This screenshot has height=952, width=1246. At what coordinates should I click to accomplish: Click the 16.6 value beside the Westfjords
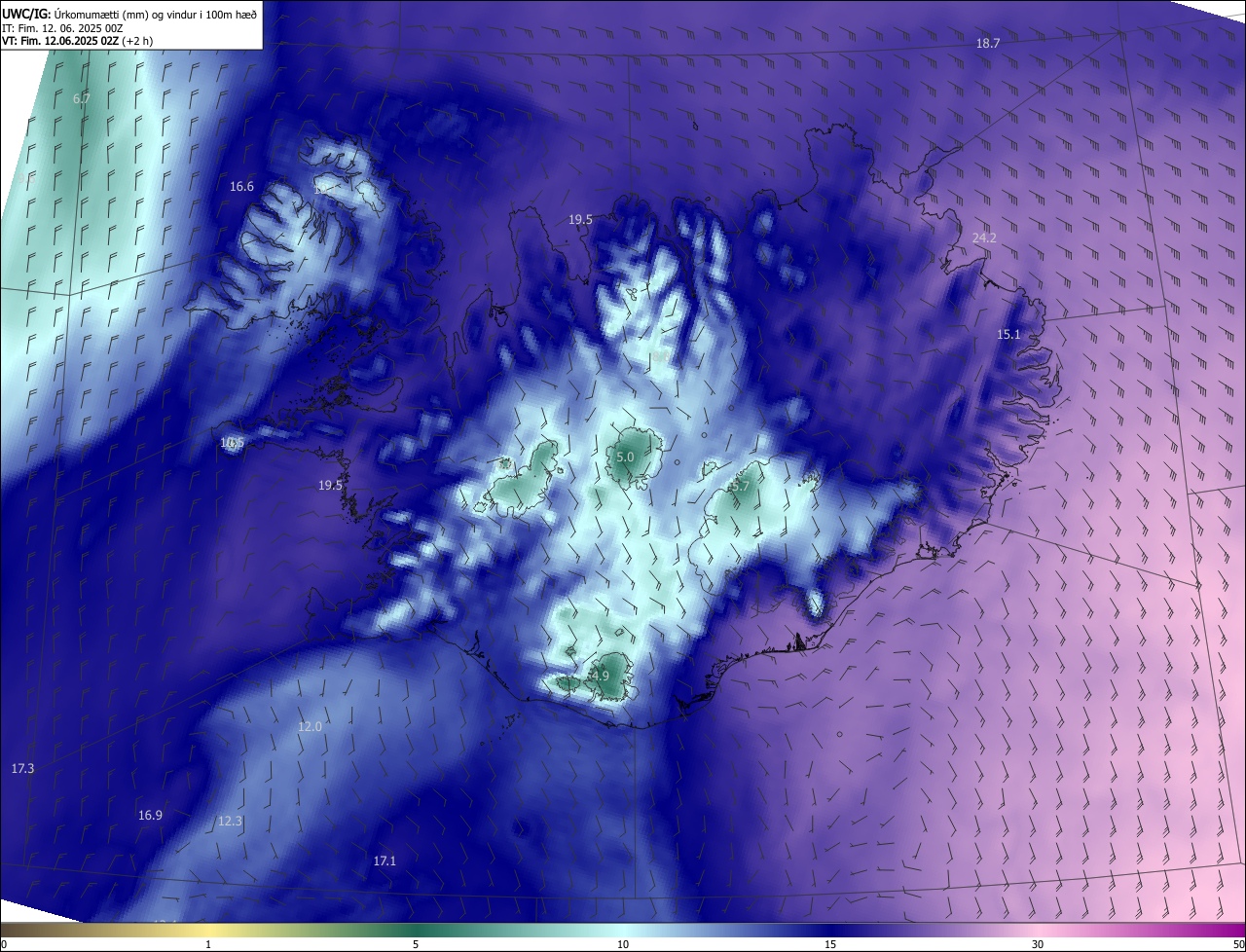pos(241,187)
